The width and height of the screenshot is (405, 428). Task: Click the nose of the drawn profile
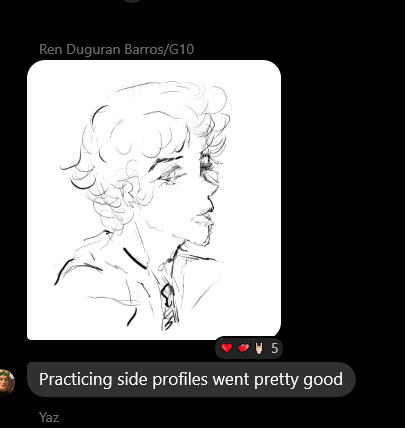coord(210,202)
